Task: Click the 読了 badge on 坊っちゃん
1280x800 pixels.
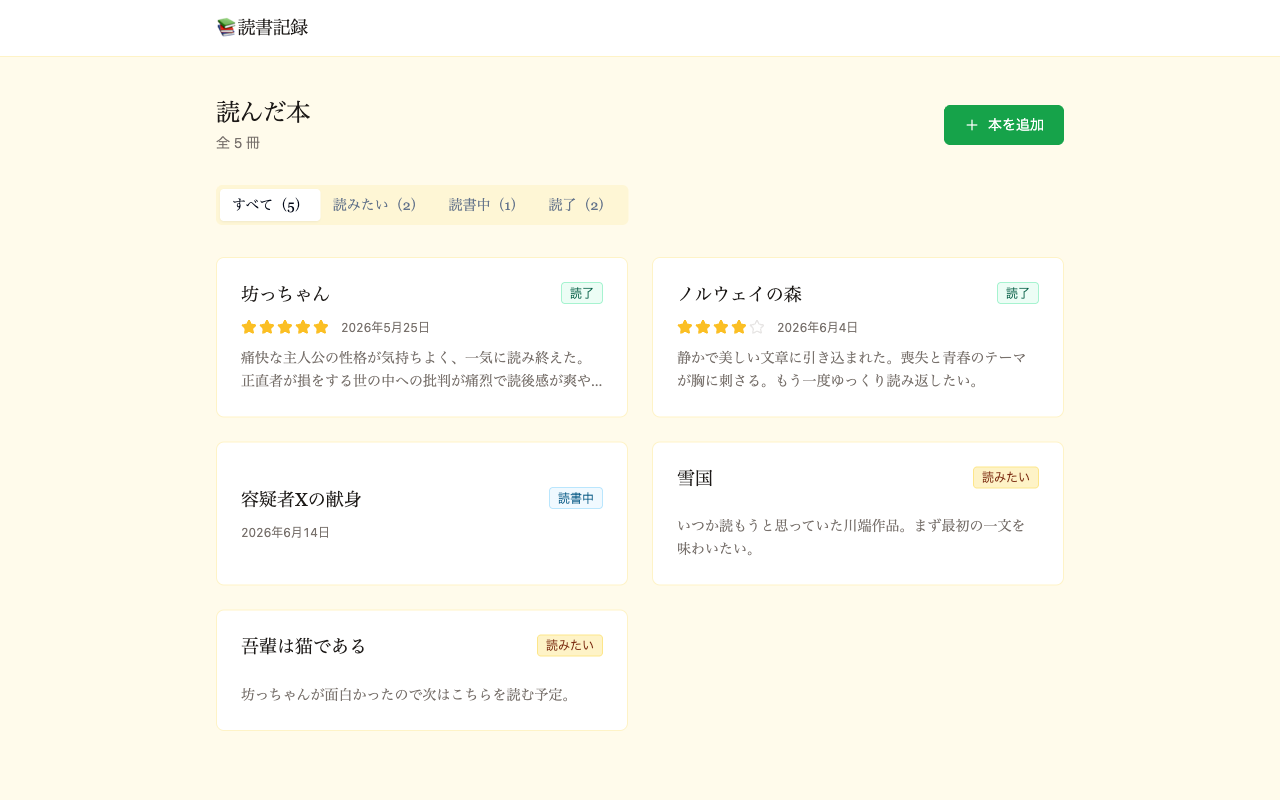Action: point(582,293)
